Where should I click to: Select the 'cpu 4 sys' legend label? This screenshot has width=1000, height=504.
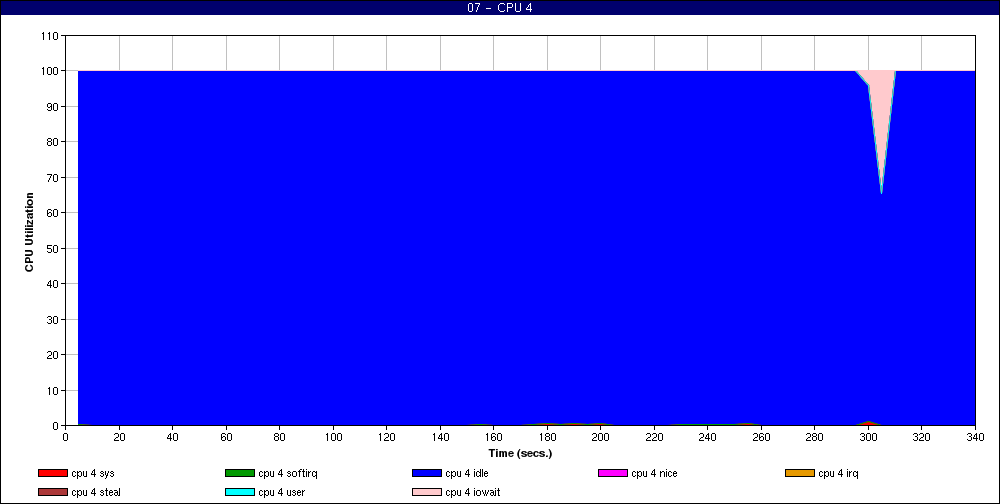pos(93,473)
